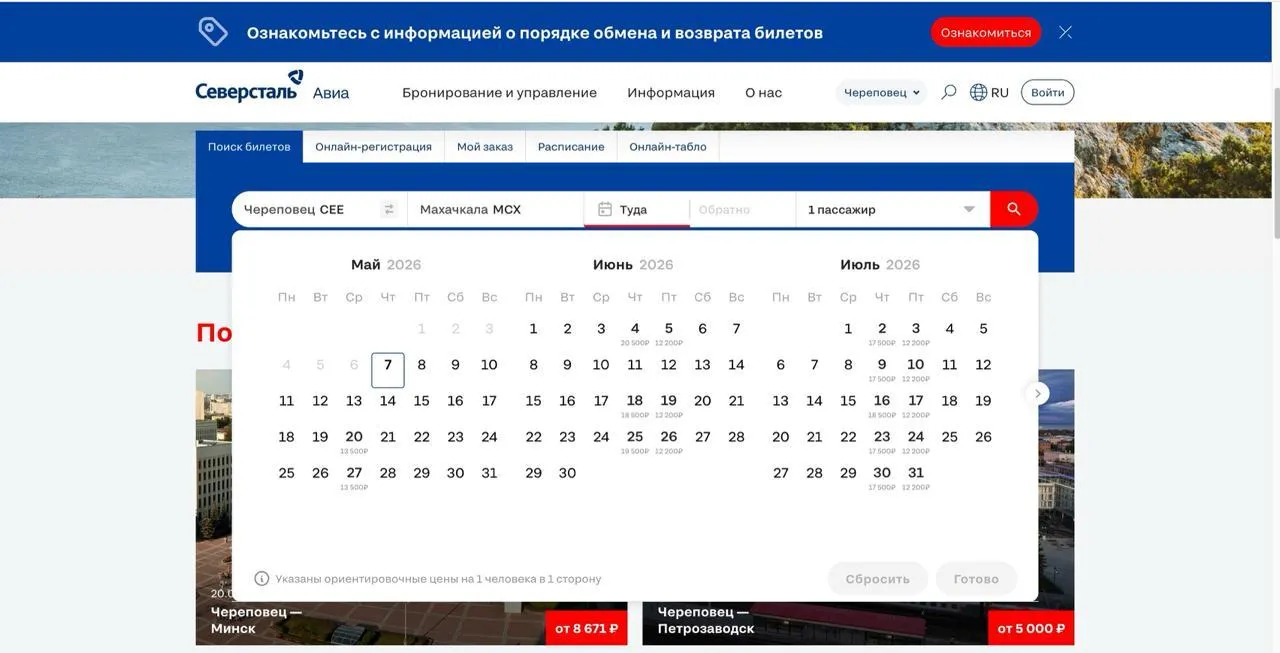Swap origin and destination cities icon
Screen dimensions: 1280x653
tap(389, 209)
